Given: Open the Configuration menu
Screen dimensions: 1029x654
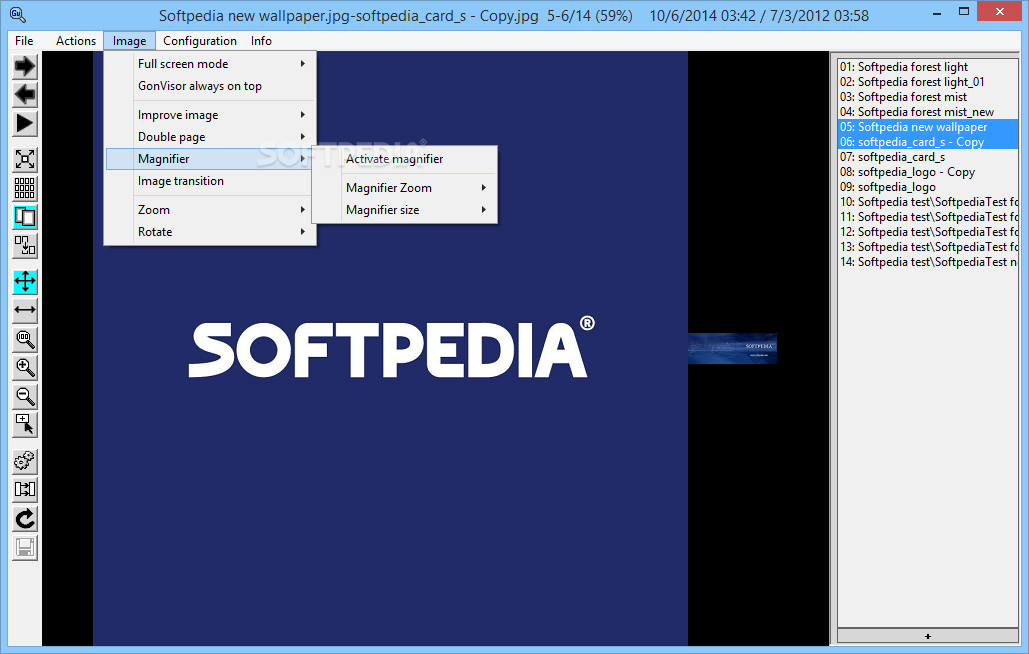Looking at the screenshot, I should (200, 41).
